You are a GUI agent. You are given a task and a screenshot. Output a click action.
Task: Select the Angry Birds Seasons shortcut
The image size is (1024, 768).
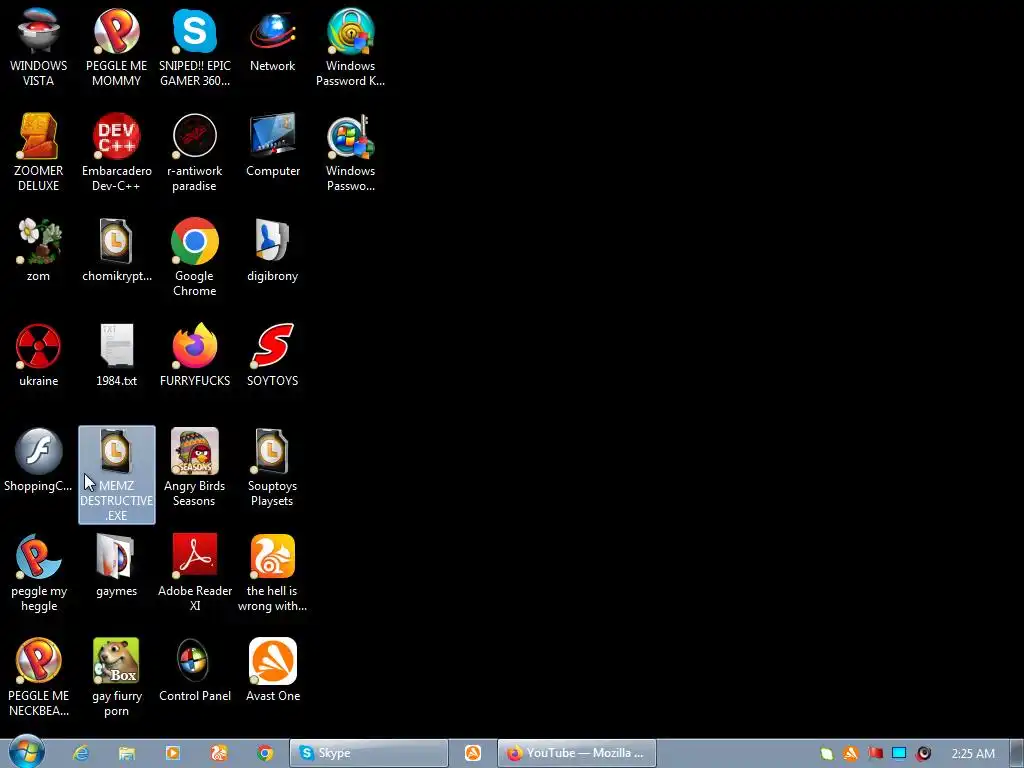195,468
